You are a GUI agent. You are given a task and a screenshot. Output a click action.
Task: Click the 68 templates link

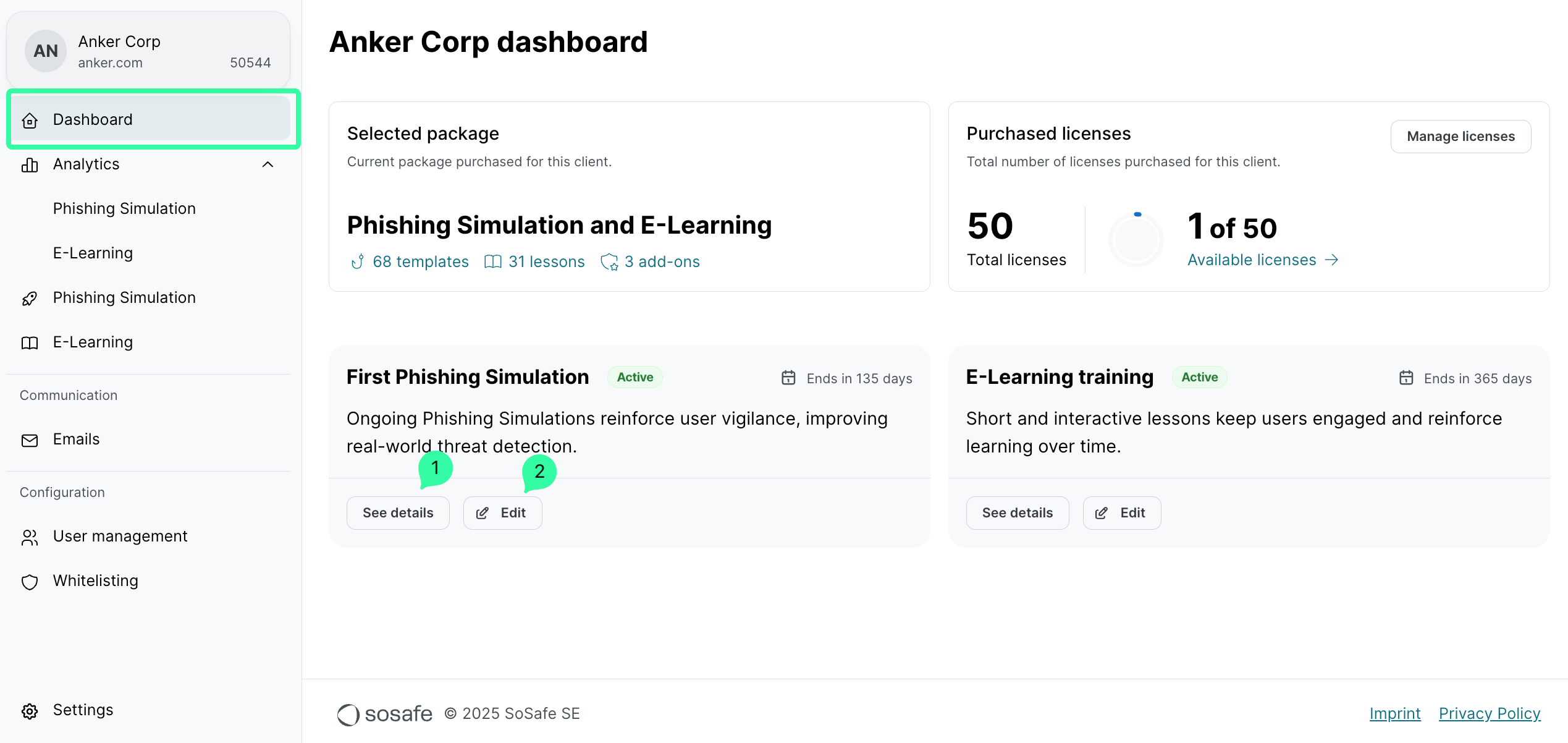pyautogui.click(x=420, y=262)
